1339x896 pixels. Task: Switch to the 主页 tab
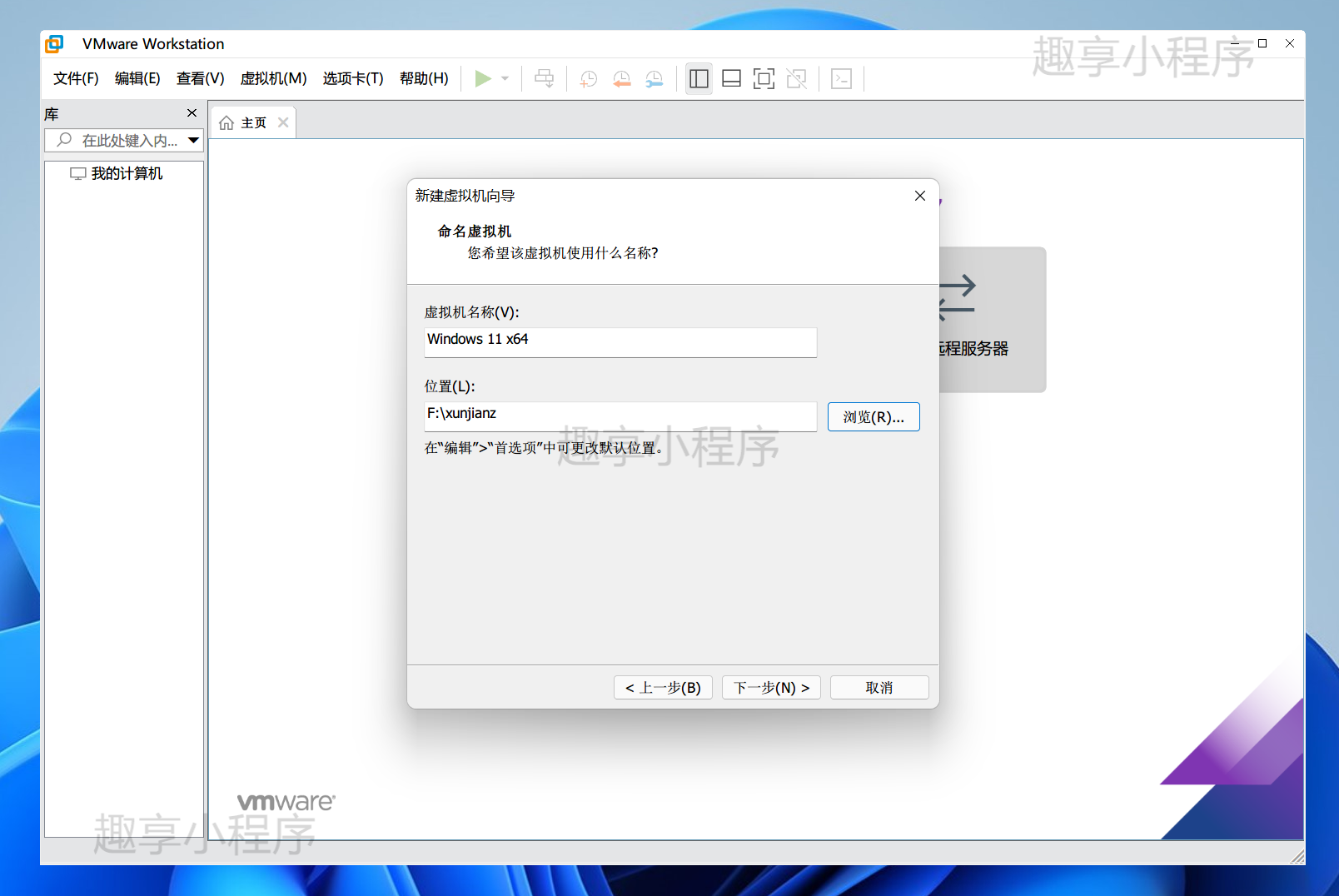[253, 123]
